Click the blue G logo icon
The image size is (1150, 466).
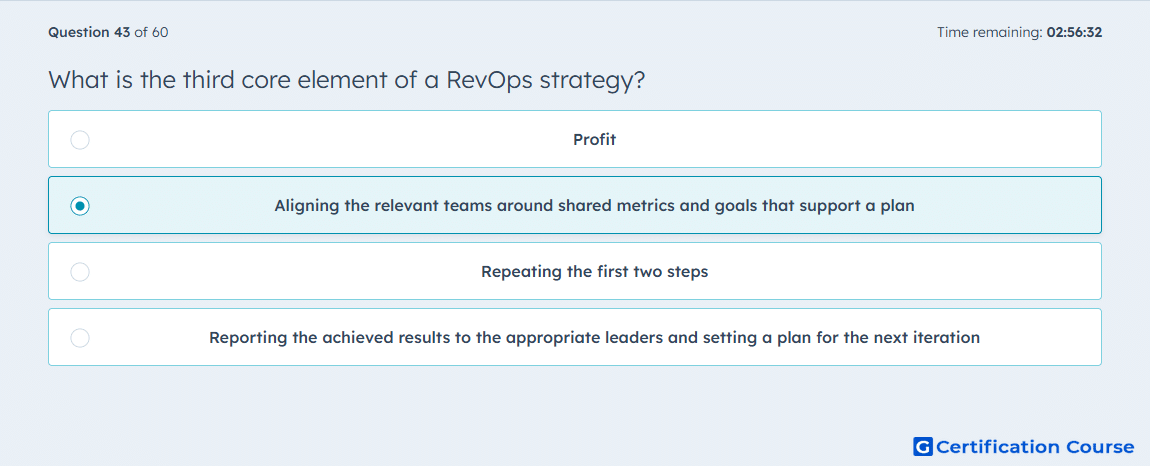tap(923, 446)
